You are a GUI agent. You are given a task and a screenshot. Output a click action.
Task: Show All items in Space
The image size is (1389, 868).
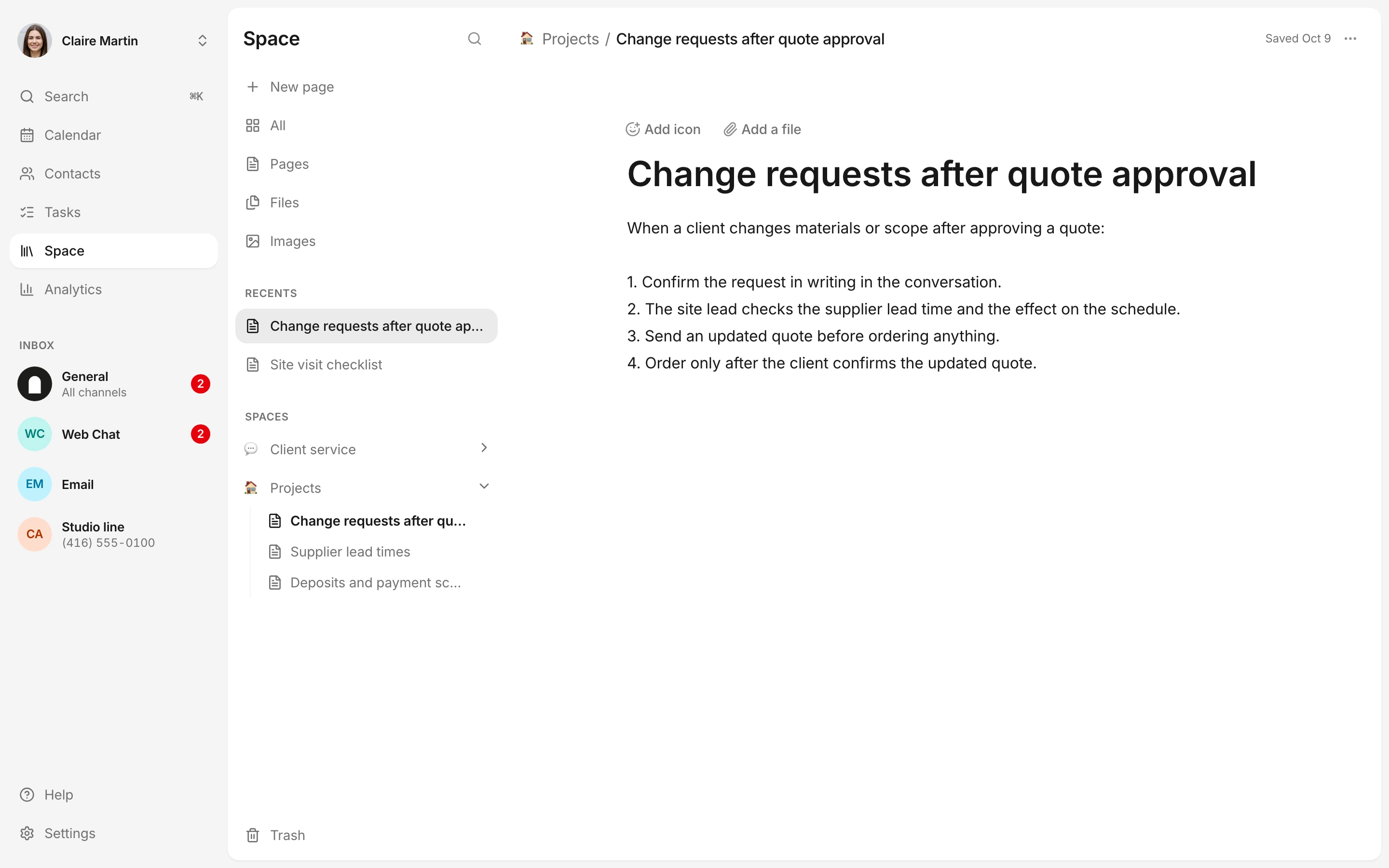pyautogui.click(x=366, y=125)
